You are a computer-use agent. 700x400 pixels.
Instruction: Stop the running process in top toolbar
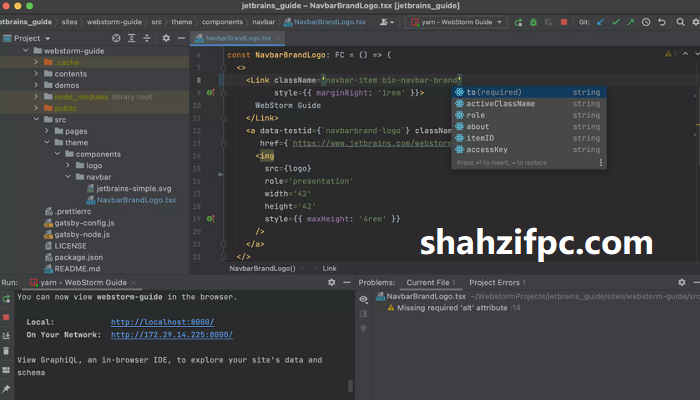(564, 22)
